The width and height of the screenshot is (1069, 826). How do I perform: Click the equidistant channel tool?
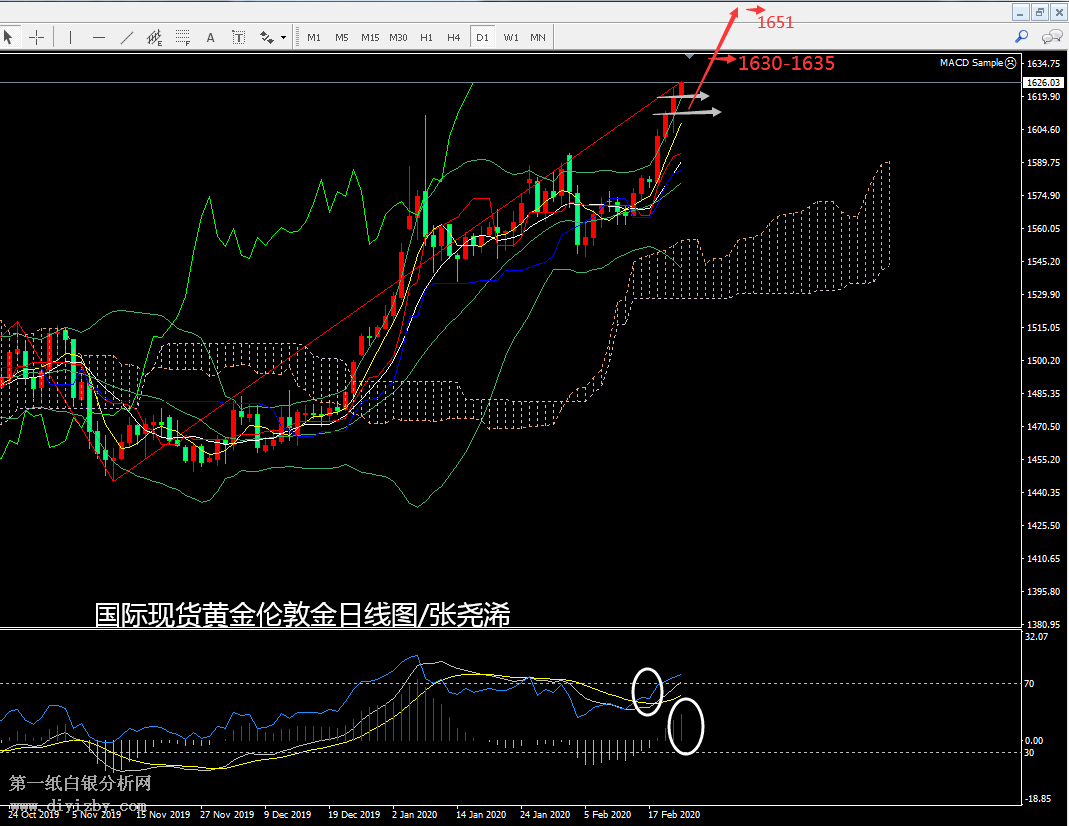(x=155, y=37)
